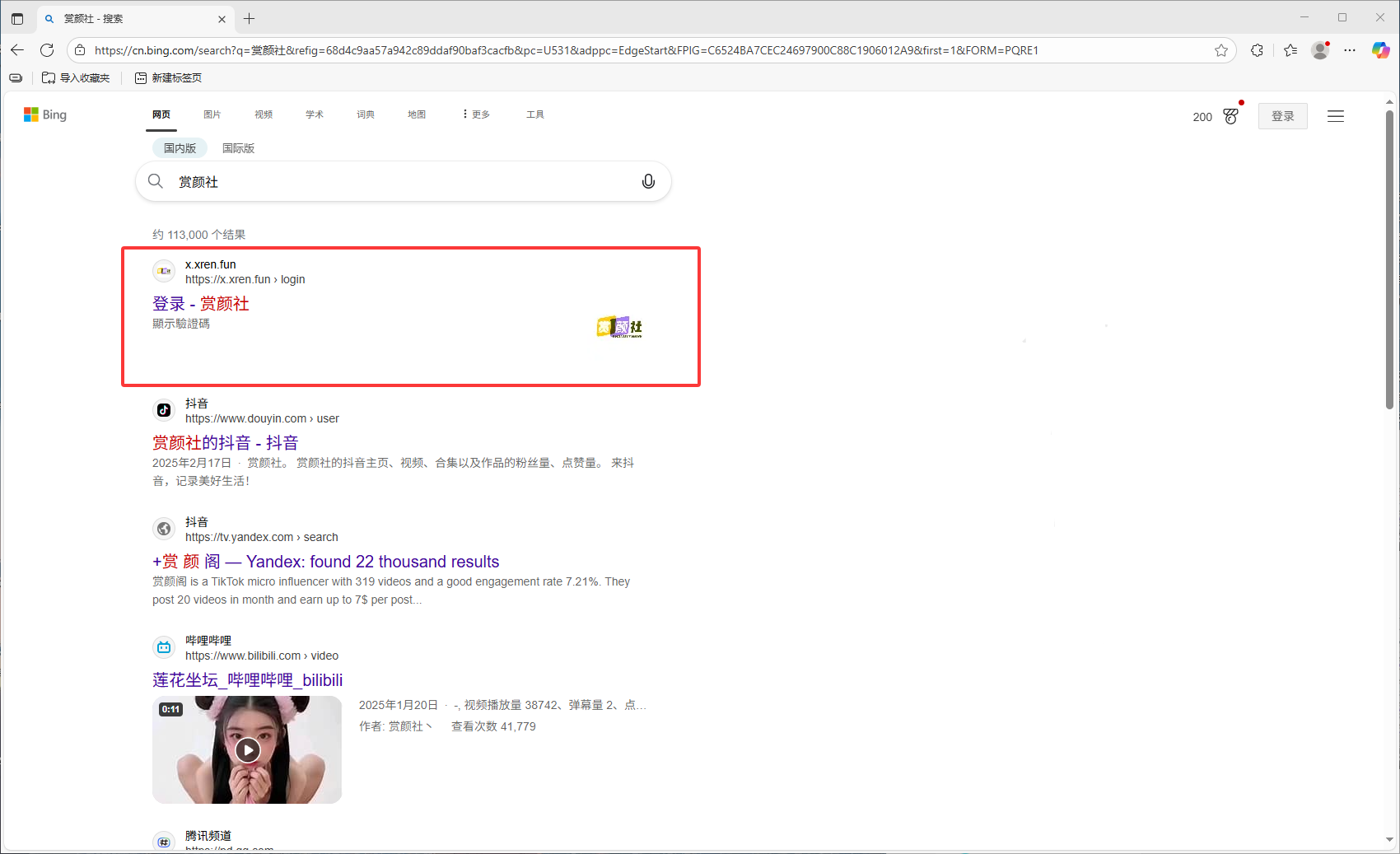Expand the 更多 search categories menu
This screenshot has height=854, width=1400.
point(476,114)
